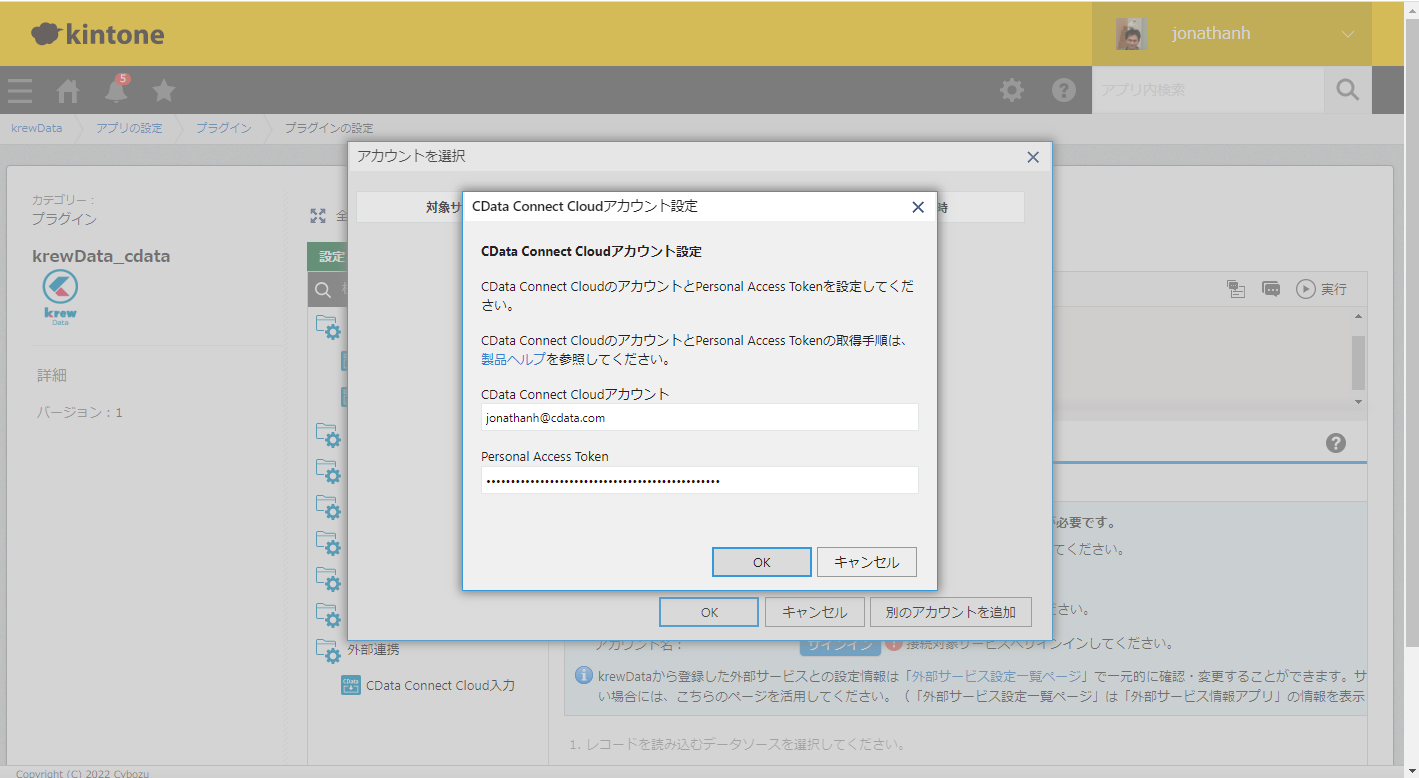Click OK in アカウントを選択 dialog
1419x778 pixels.
709,612
